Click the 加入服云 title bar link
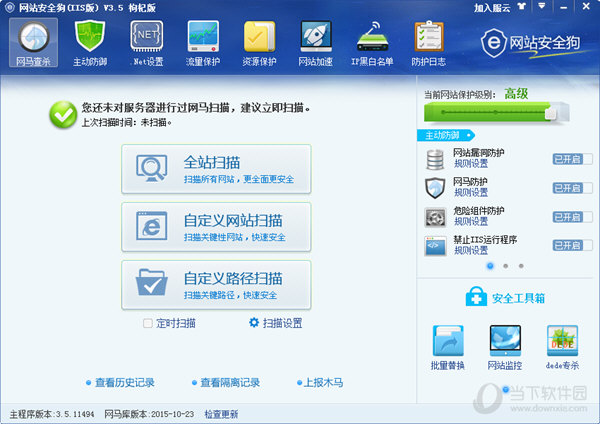This screenshot has height=424, width=600. pos(492,7)
